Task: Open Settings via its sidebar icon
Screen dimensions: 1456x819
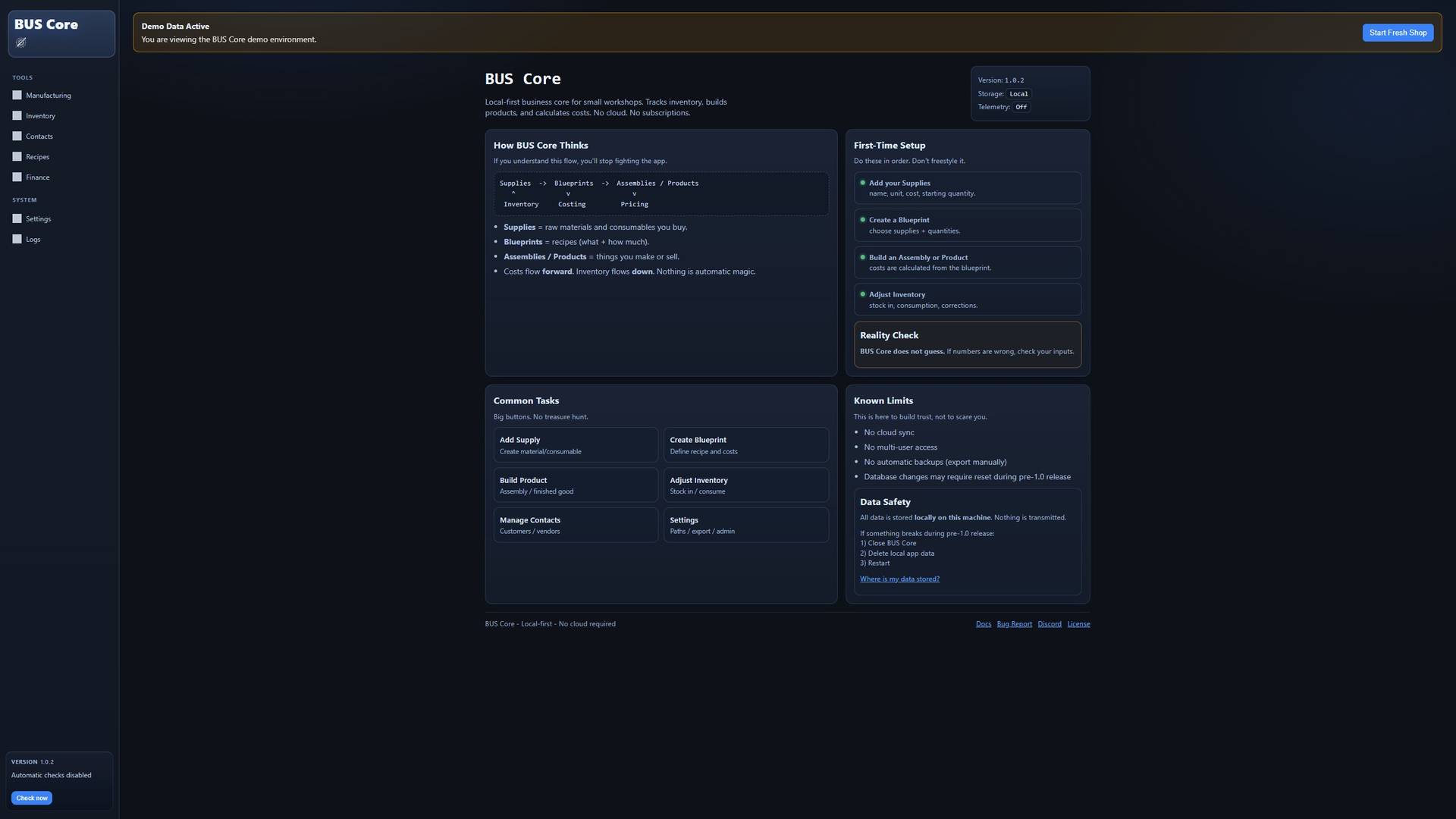Action: pos(17,219)
